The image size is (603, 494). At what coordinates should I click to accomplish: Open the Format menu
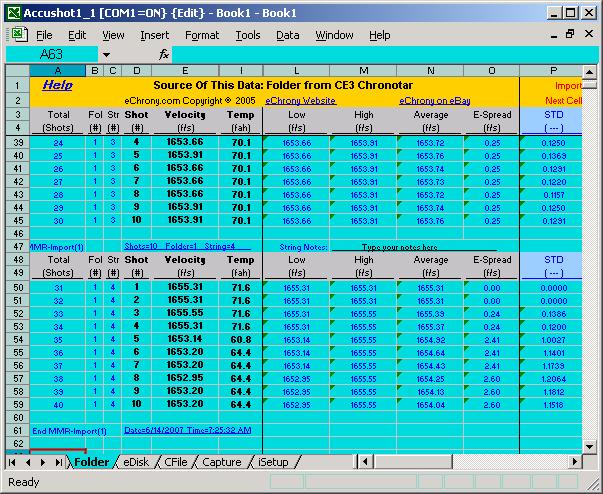click(202, 35)
